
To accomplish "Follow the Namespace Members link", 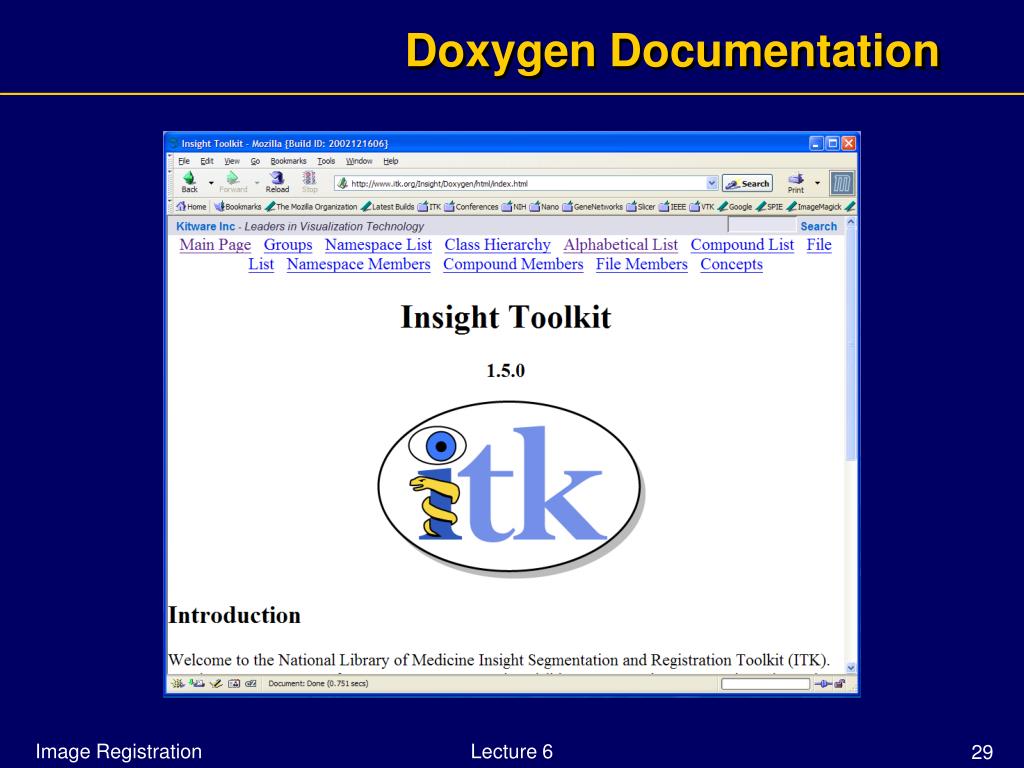I will coord(359,264).
